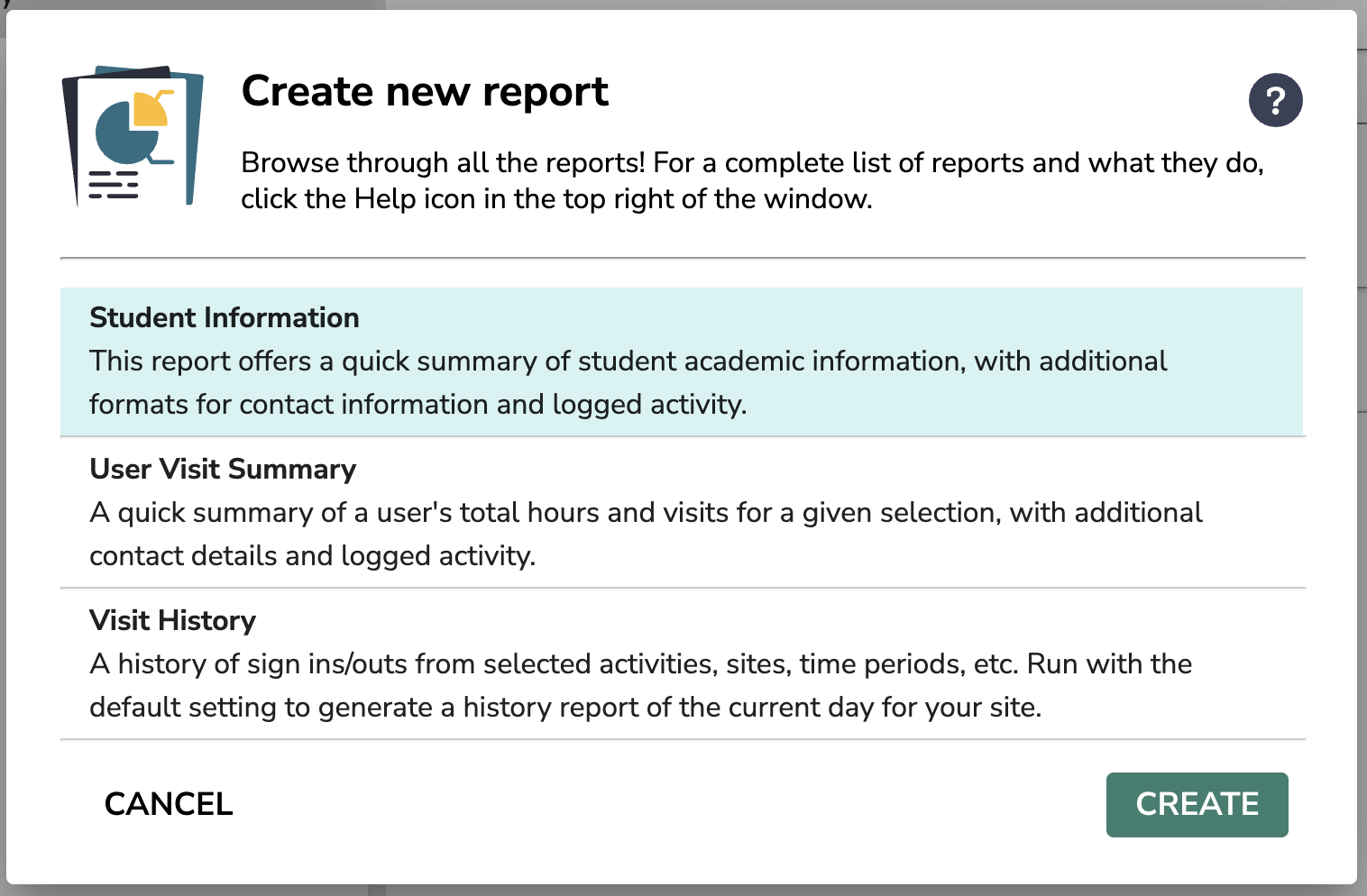The image size is (1367, 896).
Task: Click CREATE to generate the report
Action: point(1197,804)
